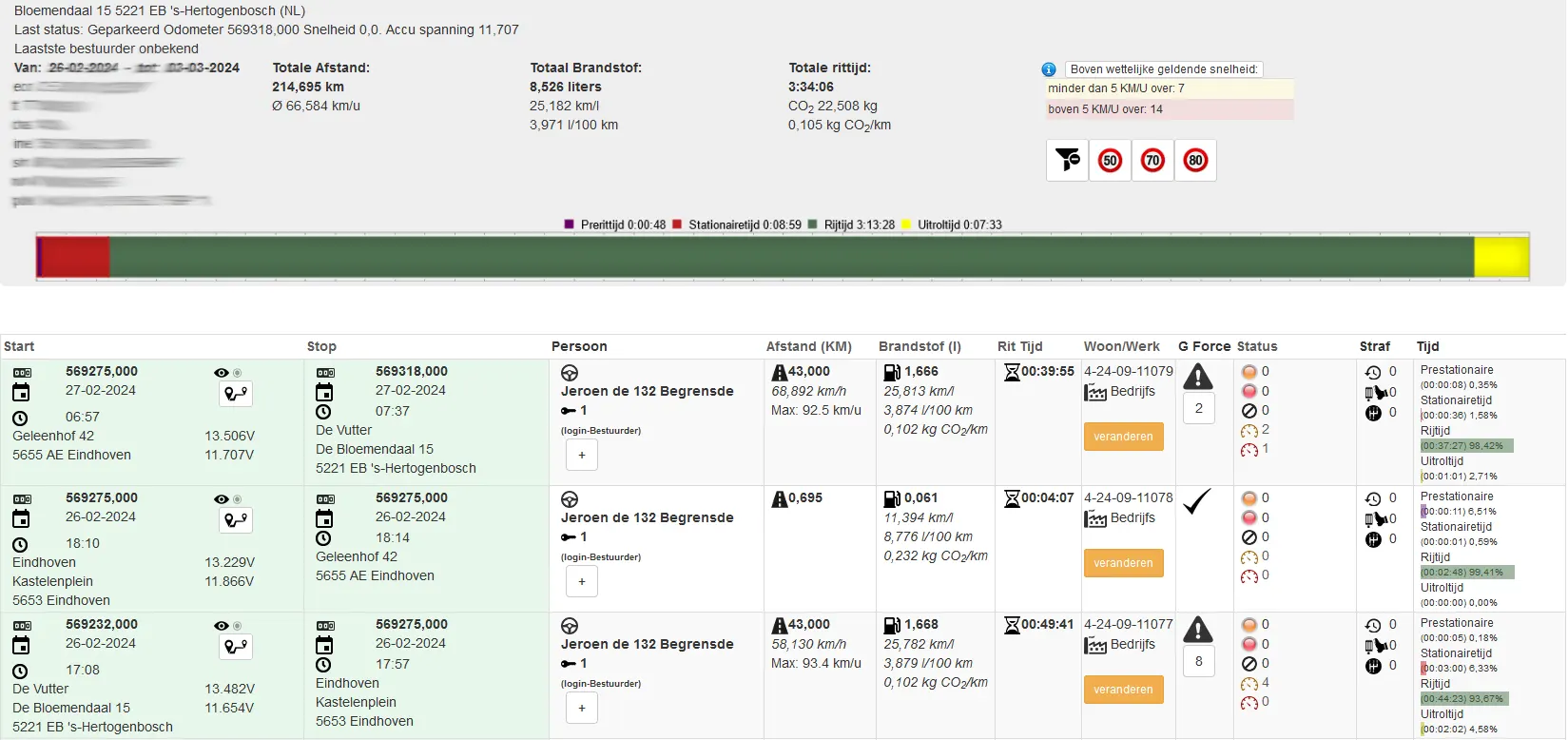Click the 'Stop' column header
The width and height of the screenshot is (1568, 740).
pyautogui.click(x=321, y=346)
